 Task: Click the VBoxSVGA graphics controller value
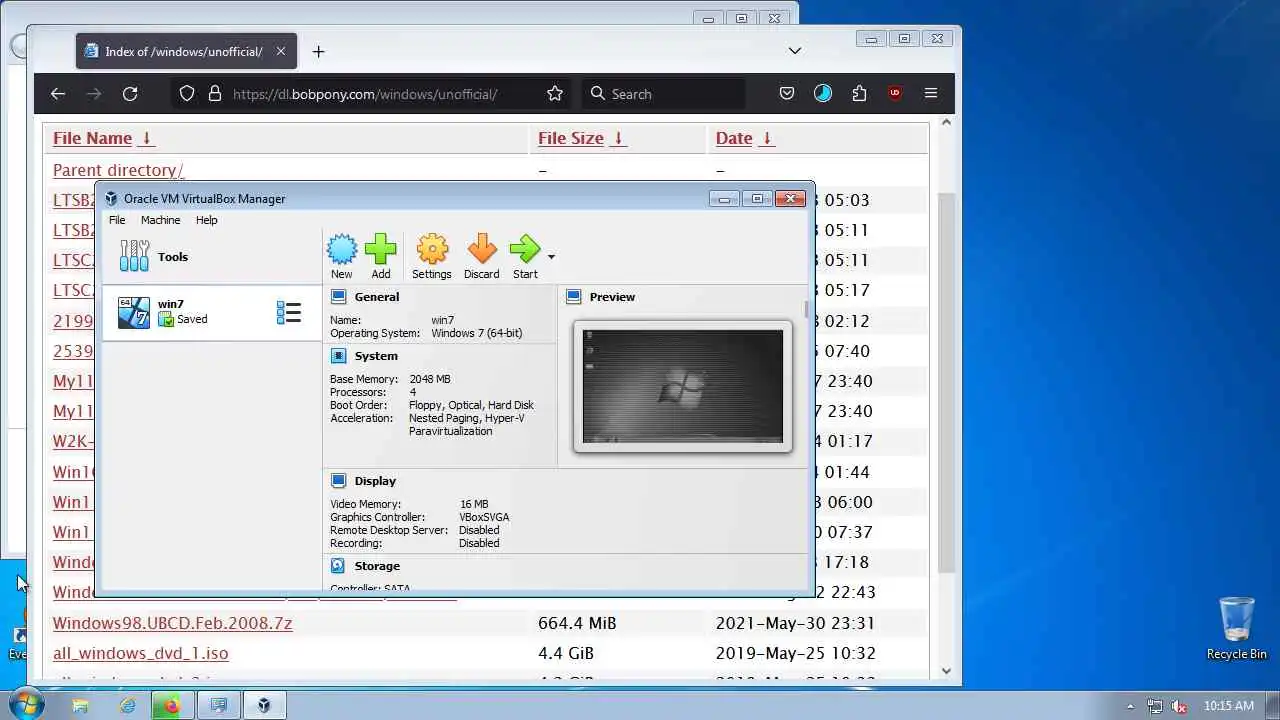pyautogui.click(x=484, y=517)
